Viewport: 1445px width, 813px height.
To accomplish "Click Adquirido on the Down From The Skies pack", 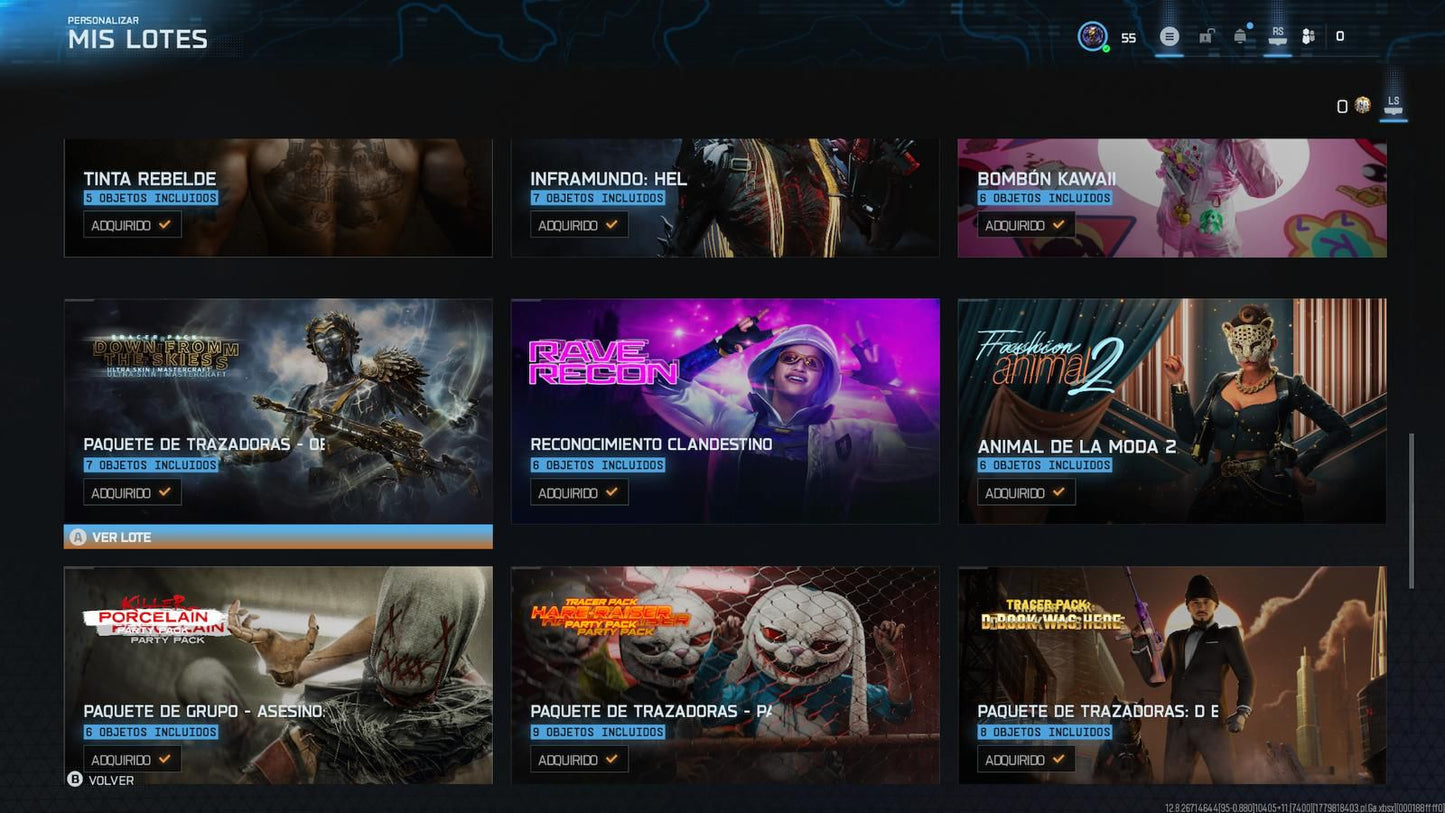I will coord(132,492).
